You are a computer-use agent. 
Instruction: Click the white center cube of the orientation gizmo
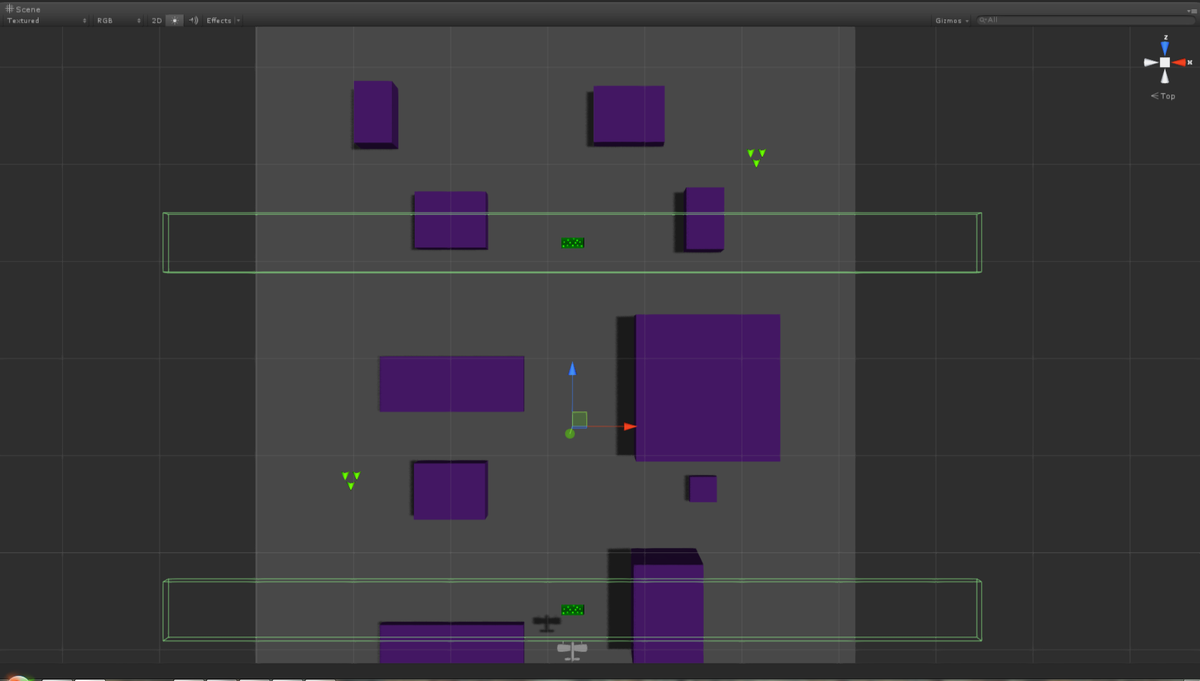click(1165, 62)
